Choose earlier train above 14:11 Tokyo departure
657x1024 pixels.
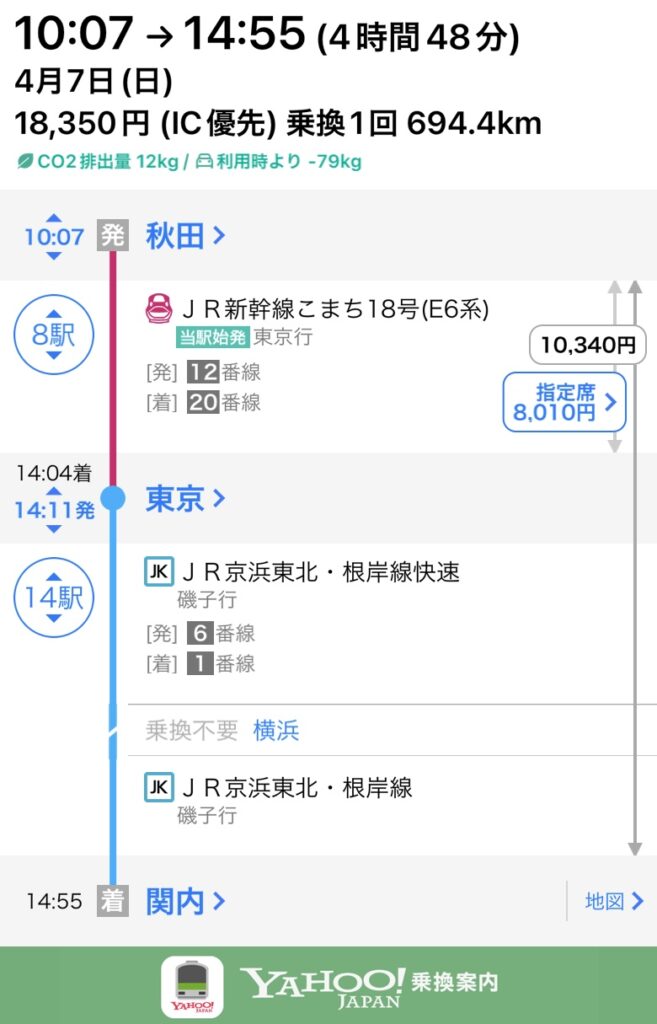pos(54,492)
